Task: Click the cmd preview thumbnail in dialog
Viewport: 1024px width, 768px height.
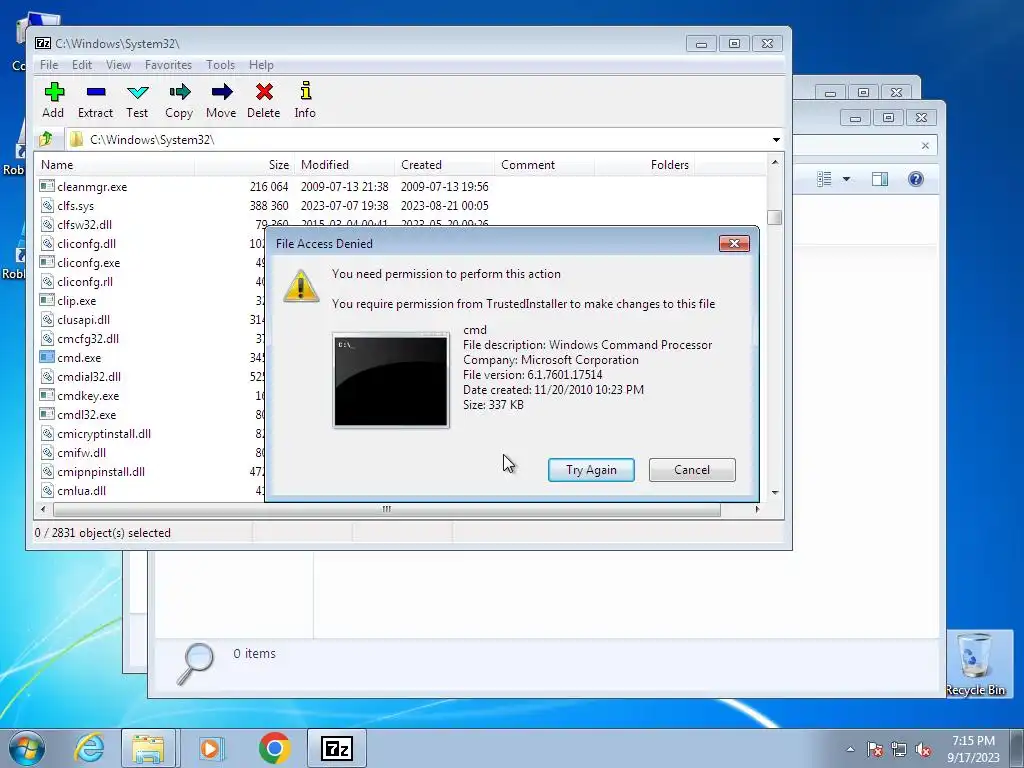Action: (x=391, y=380)
